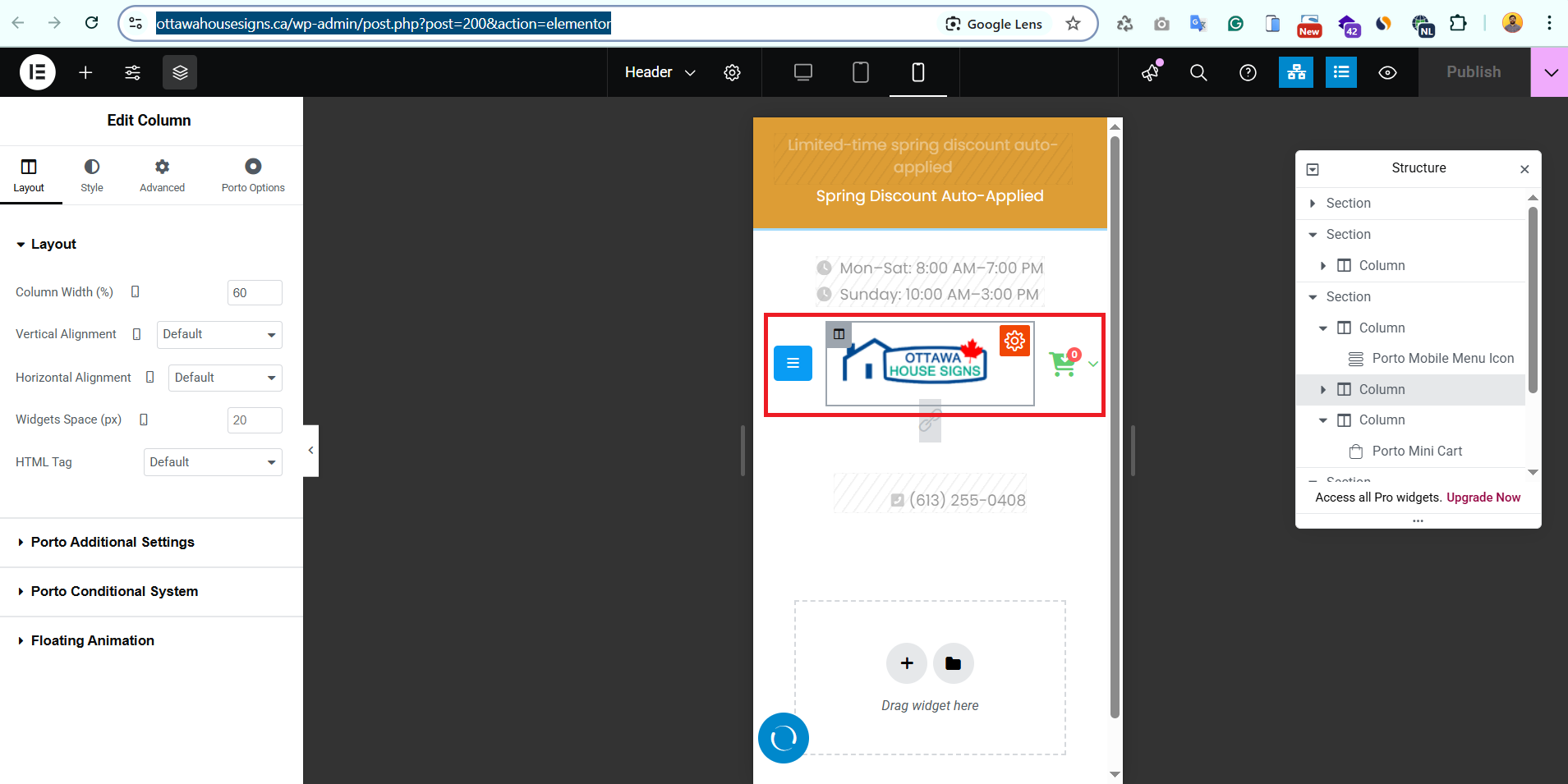Open the HTML Tag dropdown
1568x784 pixels.
point(213,462)
